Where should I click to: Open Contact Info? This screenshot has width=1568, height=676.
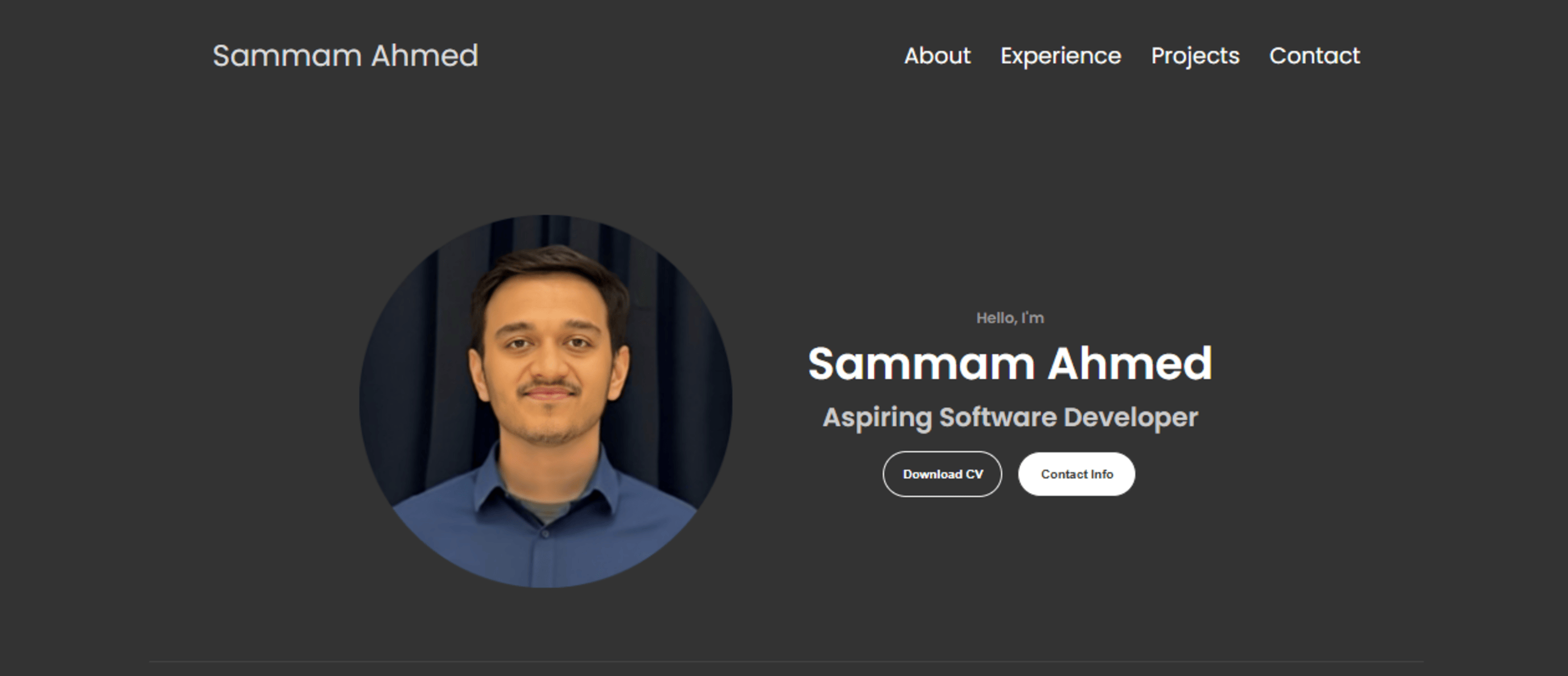[x=1076, y=474]
